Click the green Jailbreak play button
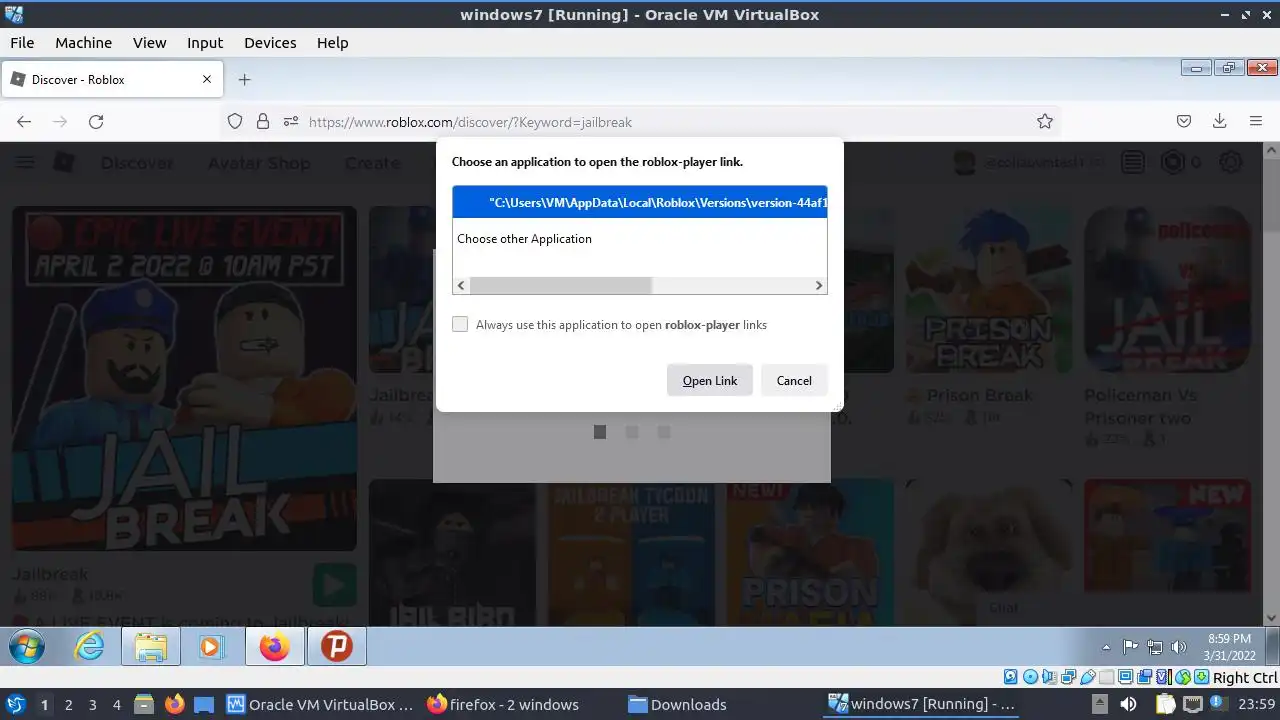This screenshot has width=1280, height=720. point(334,584)
